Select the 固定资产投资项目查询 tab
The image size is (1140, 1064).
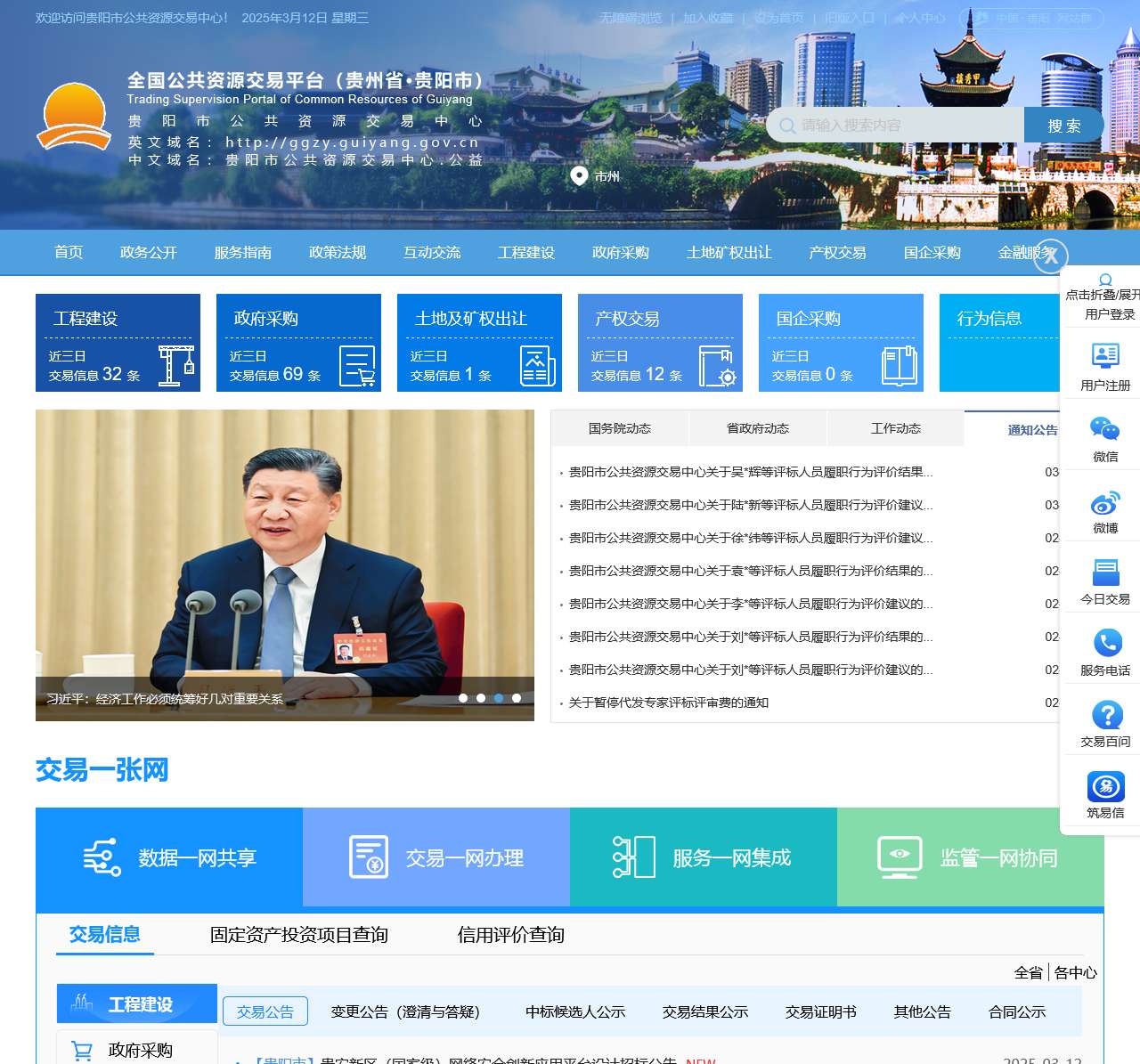pyautogui.click(x=299, y=935)
